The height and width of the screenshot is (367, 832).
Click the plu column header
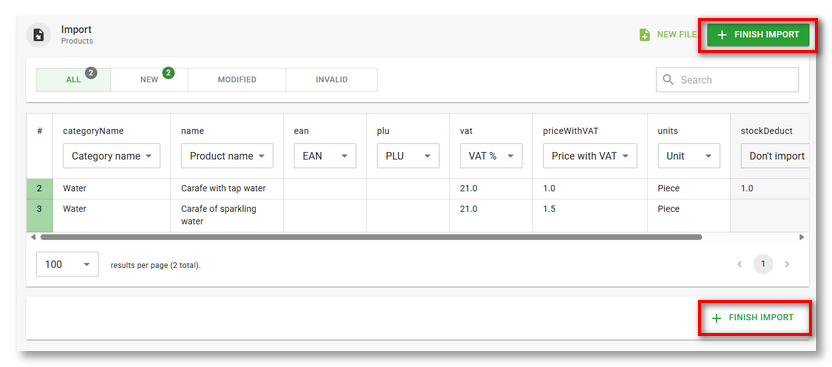tap(383, 130)
